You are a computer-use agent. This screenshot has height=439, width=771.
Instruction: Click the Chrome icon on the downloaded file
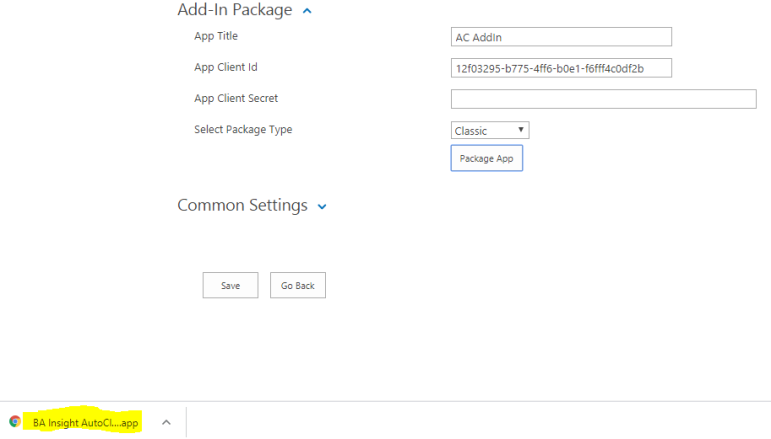[15, 422]
